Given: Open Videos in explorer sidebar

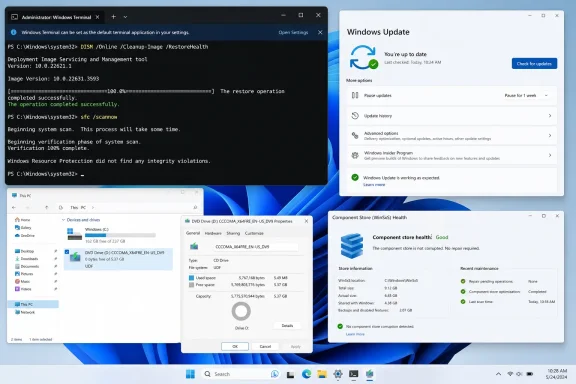Looking at the screenshot, I should pyautogui.click(x=23, y=289).
